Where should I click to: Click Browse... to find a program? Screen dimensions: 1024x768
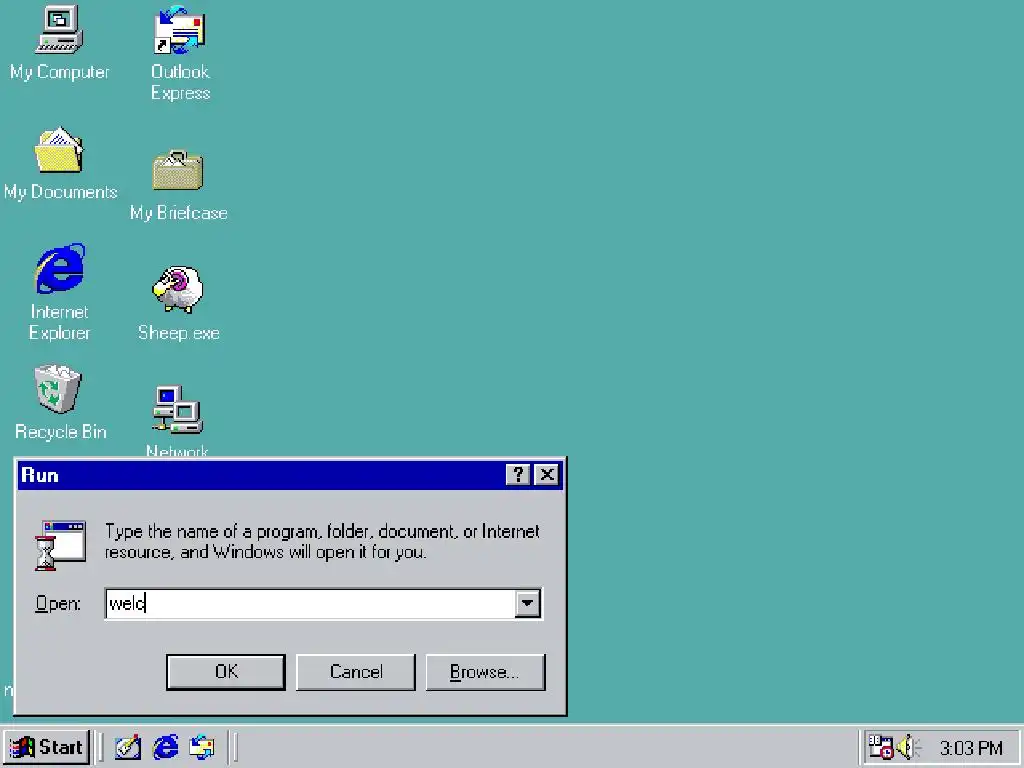coord(485,672)
